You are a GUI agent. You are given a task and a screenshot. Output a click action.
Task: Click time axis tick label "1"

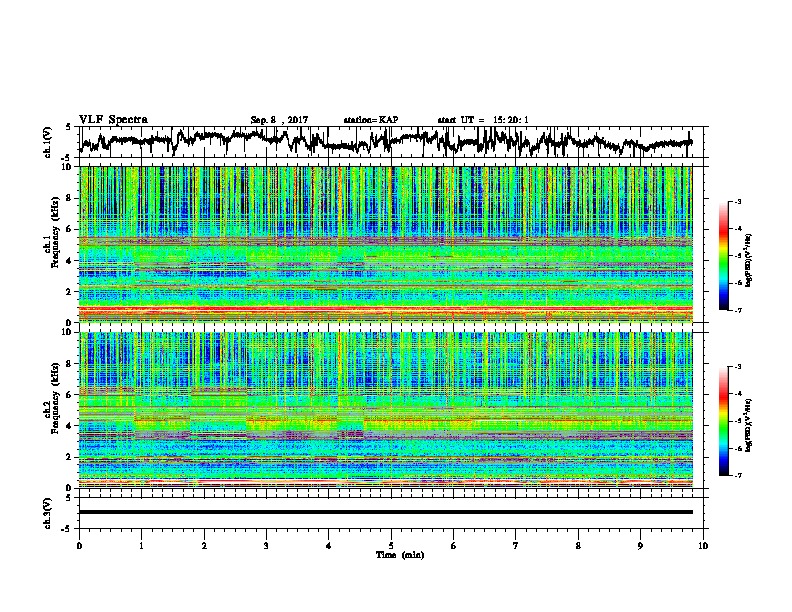pos(142,546)
